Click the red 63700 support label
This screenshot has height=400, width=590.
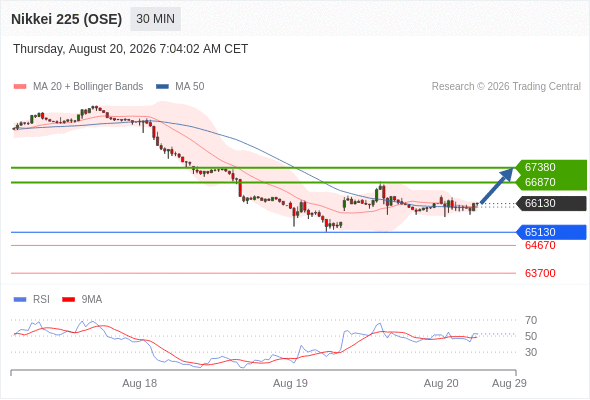point(540,273)
